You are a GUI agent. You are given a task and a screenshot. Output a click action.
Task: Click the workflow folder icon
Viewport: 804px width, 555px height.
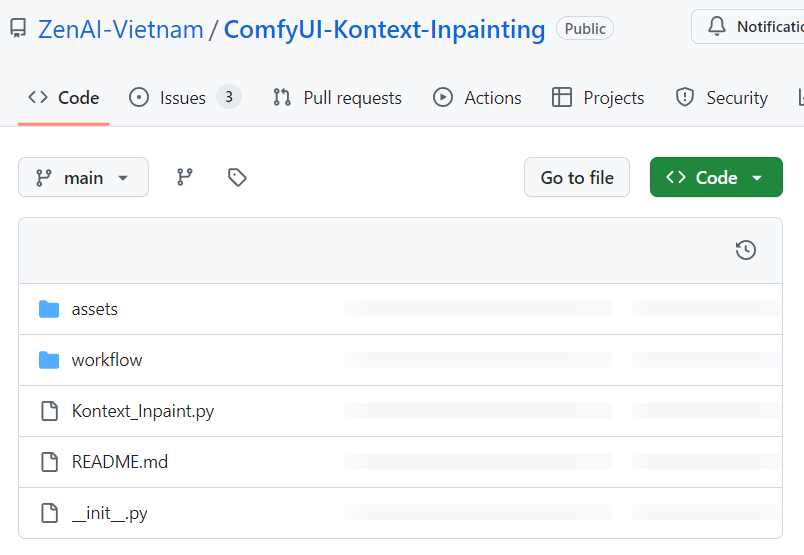49,360
